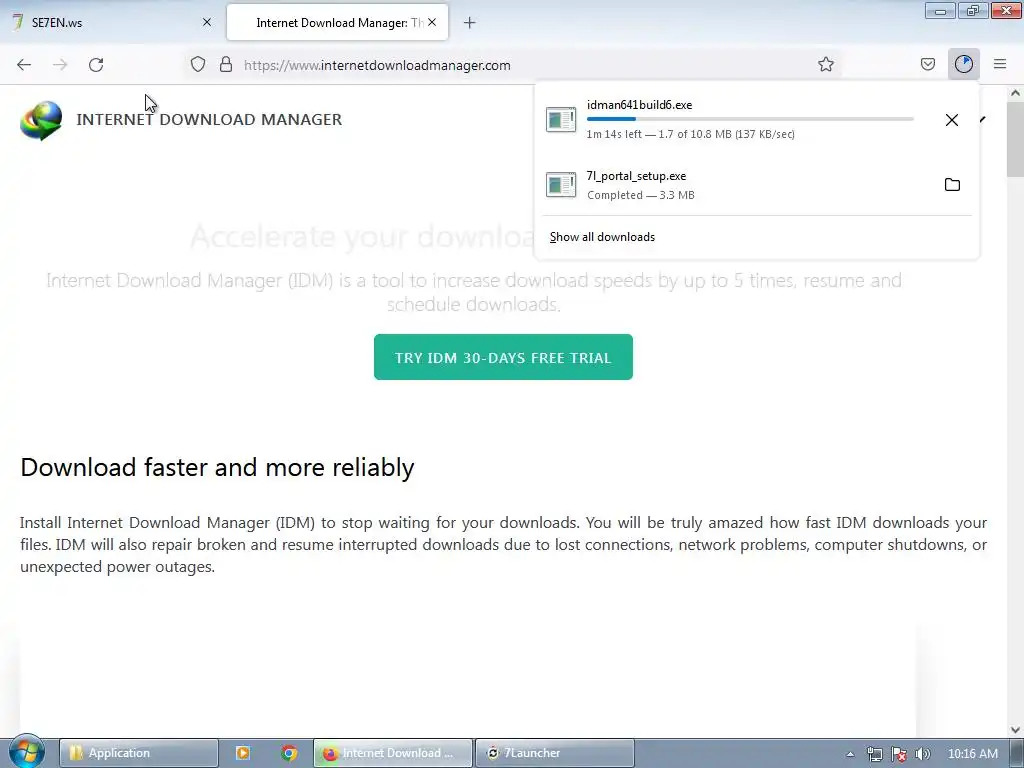1024x768 pixels.
Task: Click the idman641build6.exe file name
Action: (x=639, y=104)
